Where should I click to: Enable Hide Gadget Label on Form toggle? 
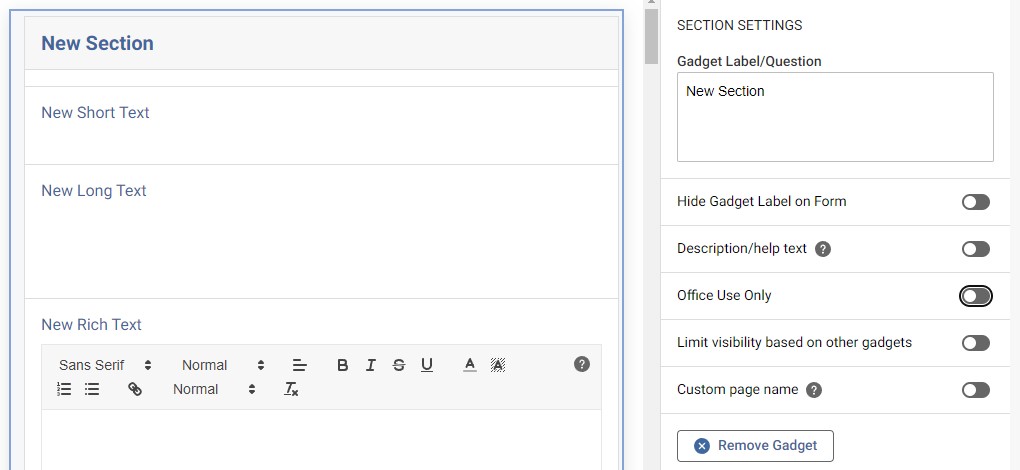(975, 202)
